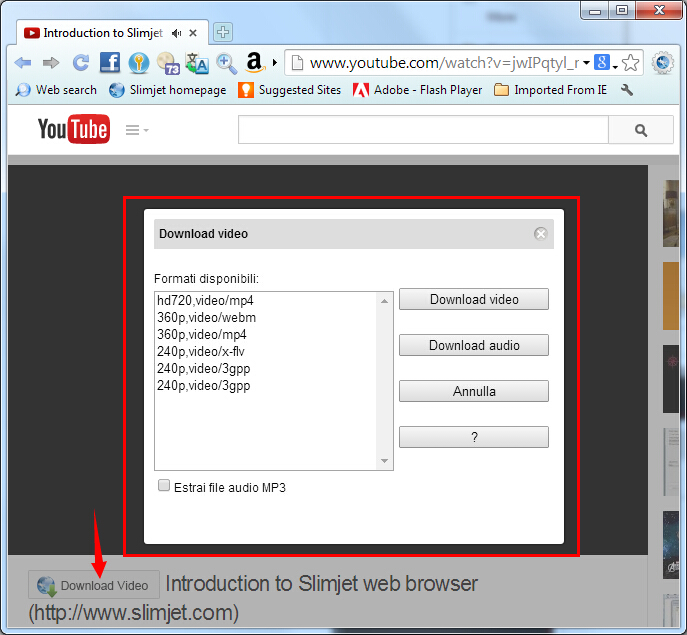Select the second 240p,video/3gpp format
This screenshot has height=635, width=687.
coord(265,386)
